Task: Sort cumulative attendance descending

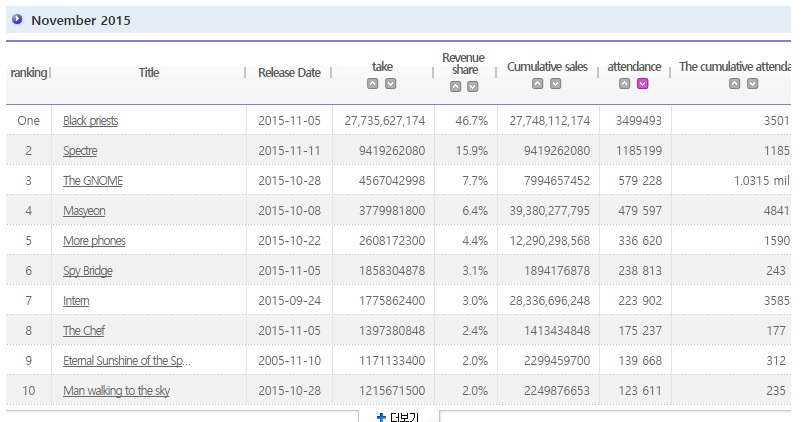Action: coord(752,84)
